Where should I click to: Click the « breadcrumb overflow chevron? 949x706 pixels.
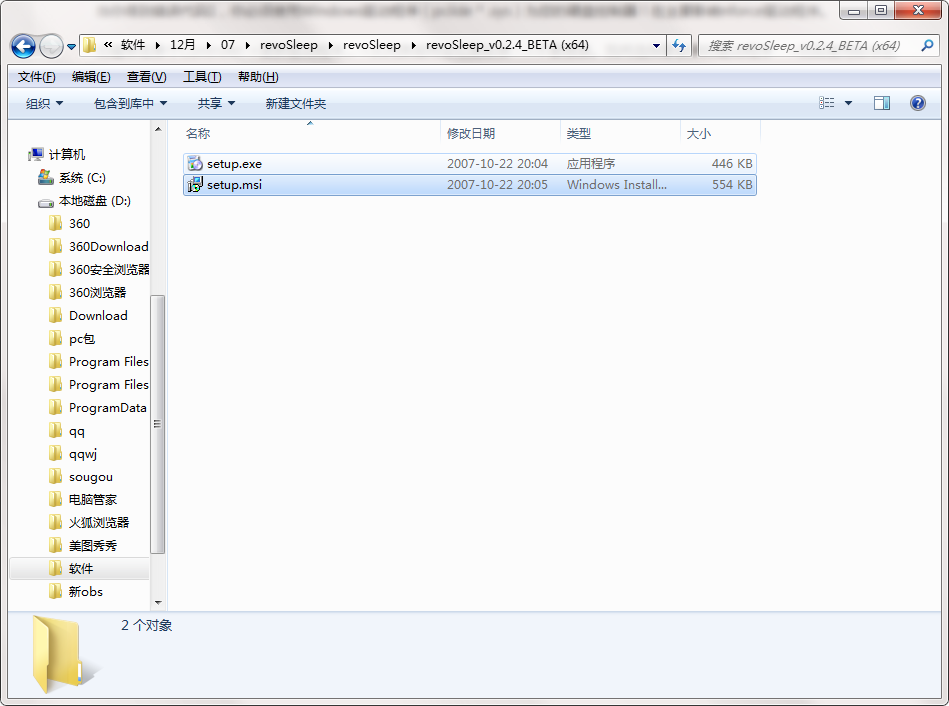pos(108,45)
